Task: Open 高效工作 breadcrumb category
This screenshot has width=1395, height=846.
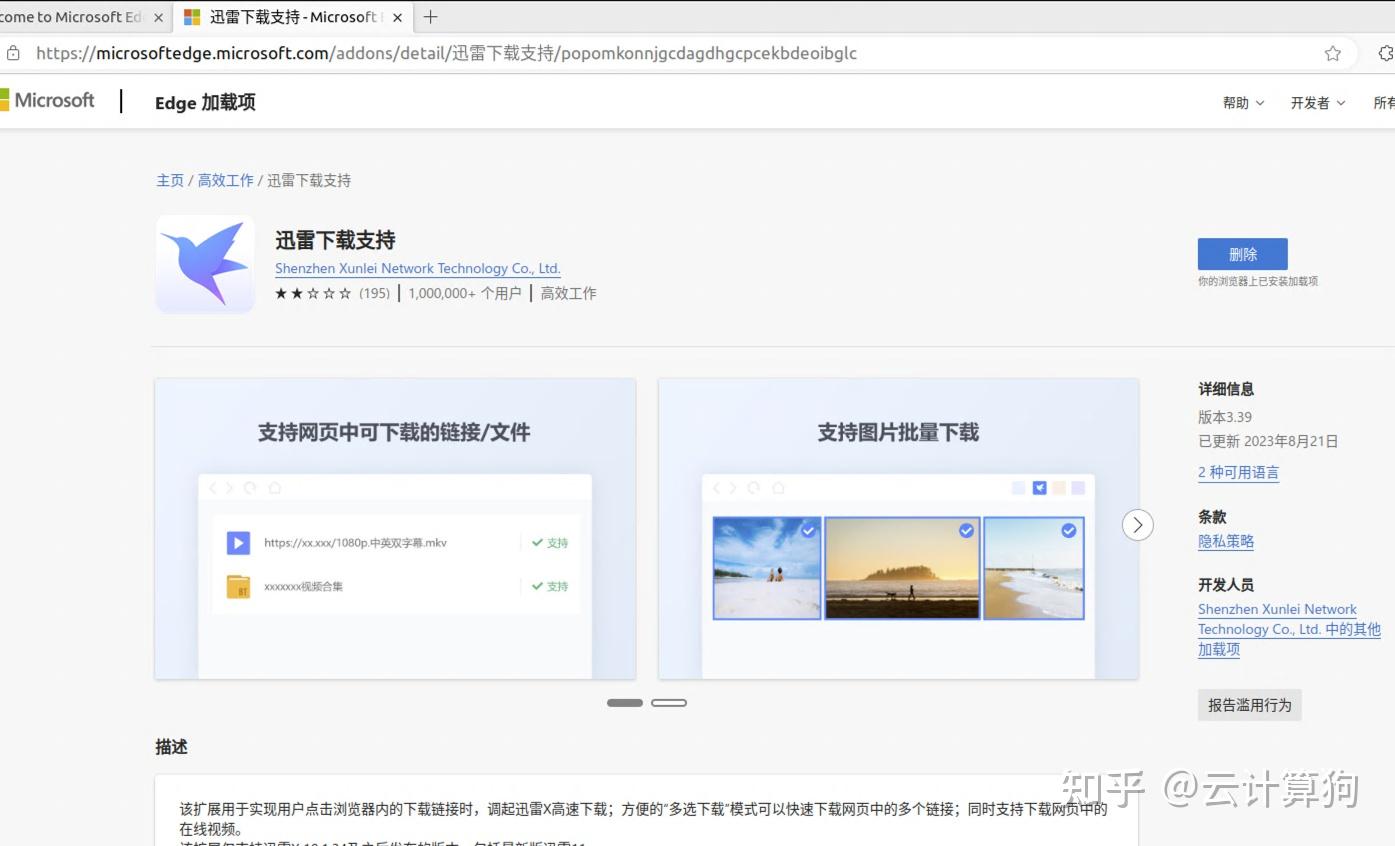Action: click(225, 180)
